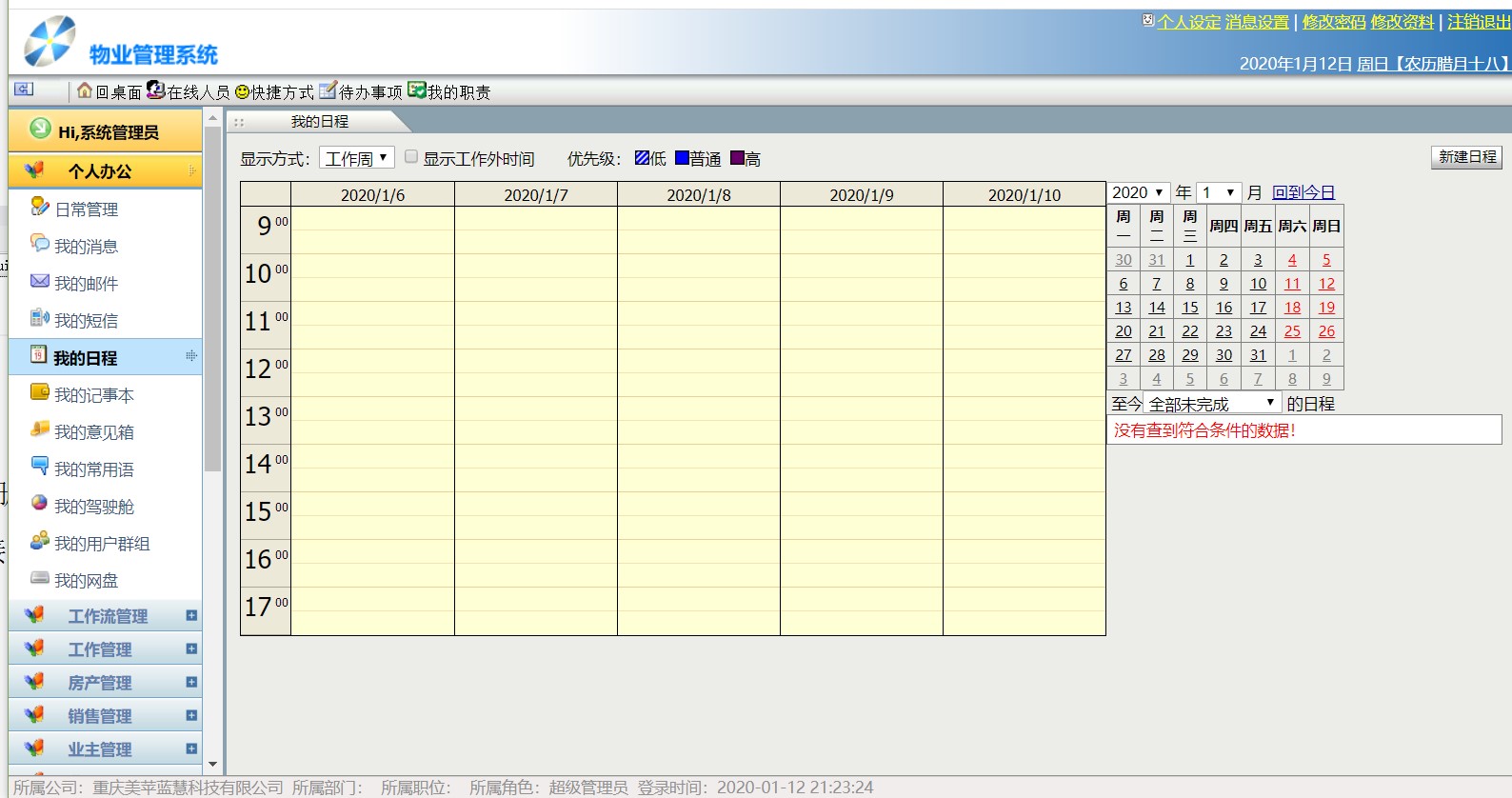Open the 在线人员 online users icon
This screenshot has width=1512, height=798.
(x=156, y=90)
